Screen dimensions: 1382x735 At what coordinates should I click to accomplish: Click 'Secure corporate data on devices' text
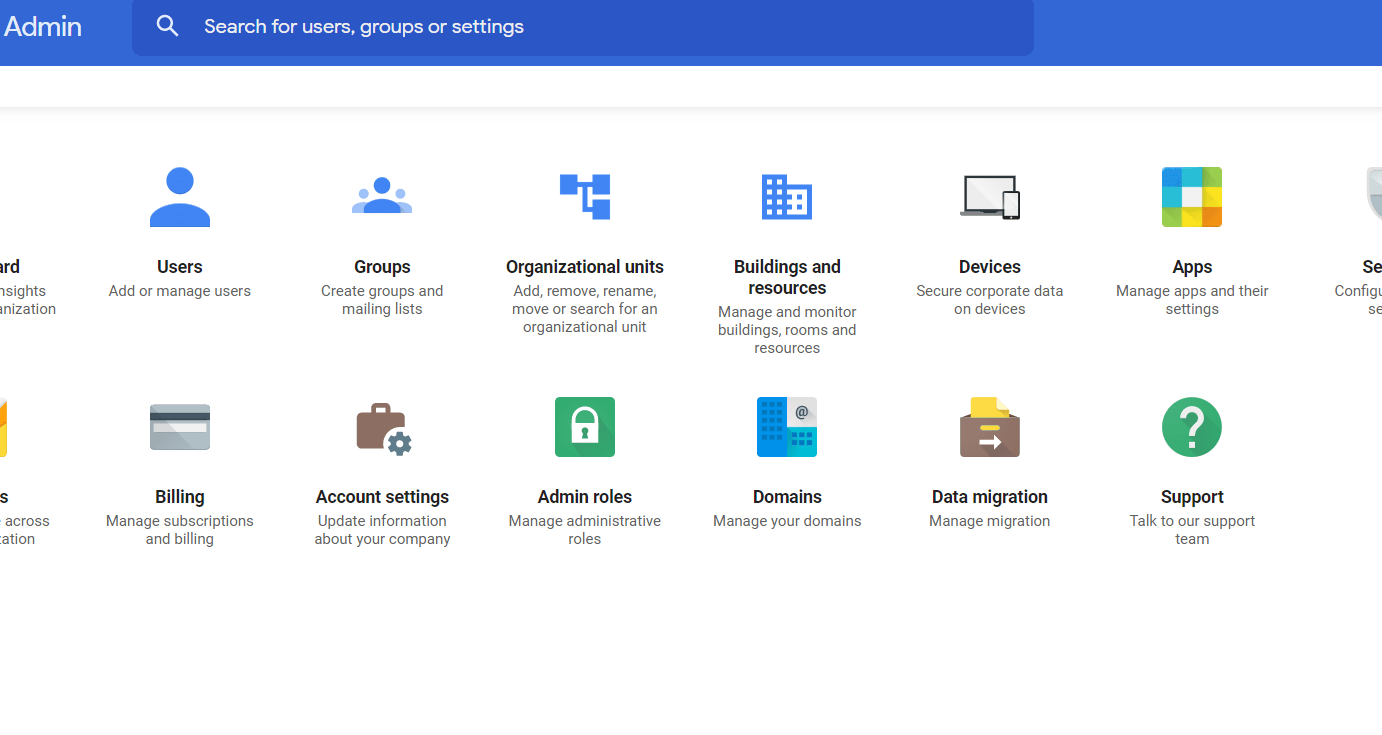coord(990,300)
